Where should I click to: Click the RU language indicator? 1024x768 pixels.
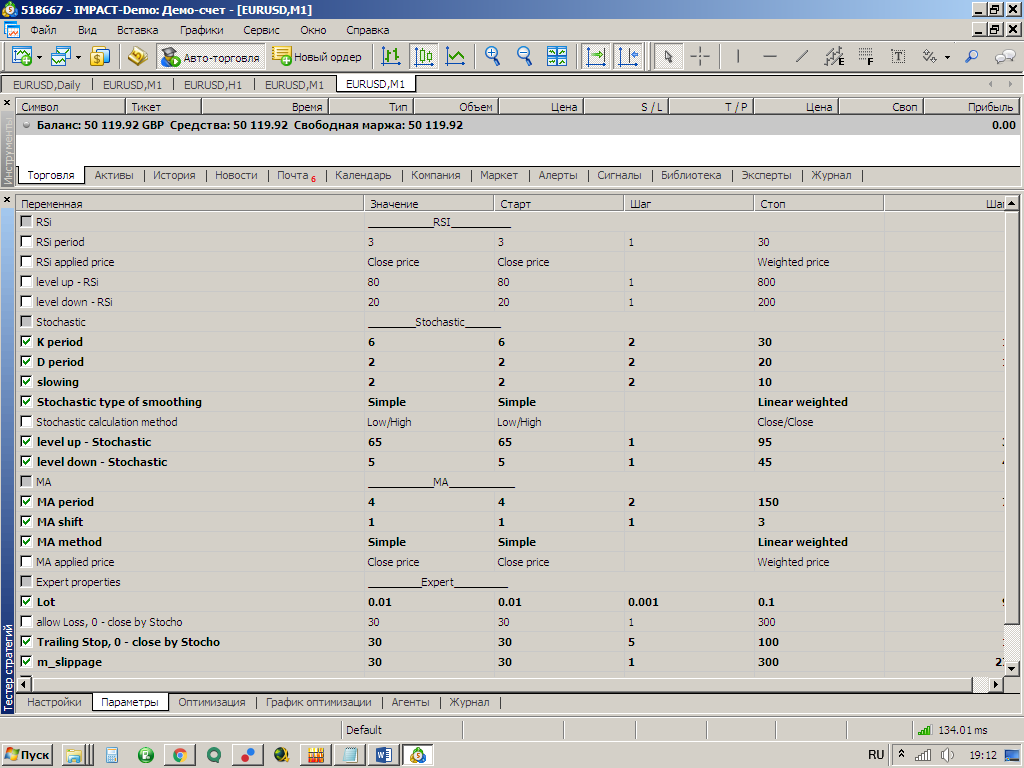coord(876,755)
